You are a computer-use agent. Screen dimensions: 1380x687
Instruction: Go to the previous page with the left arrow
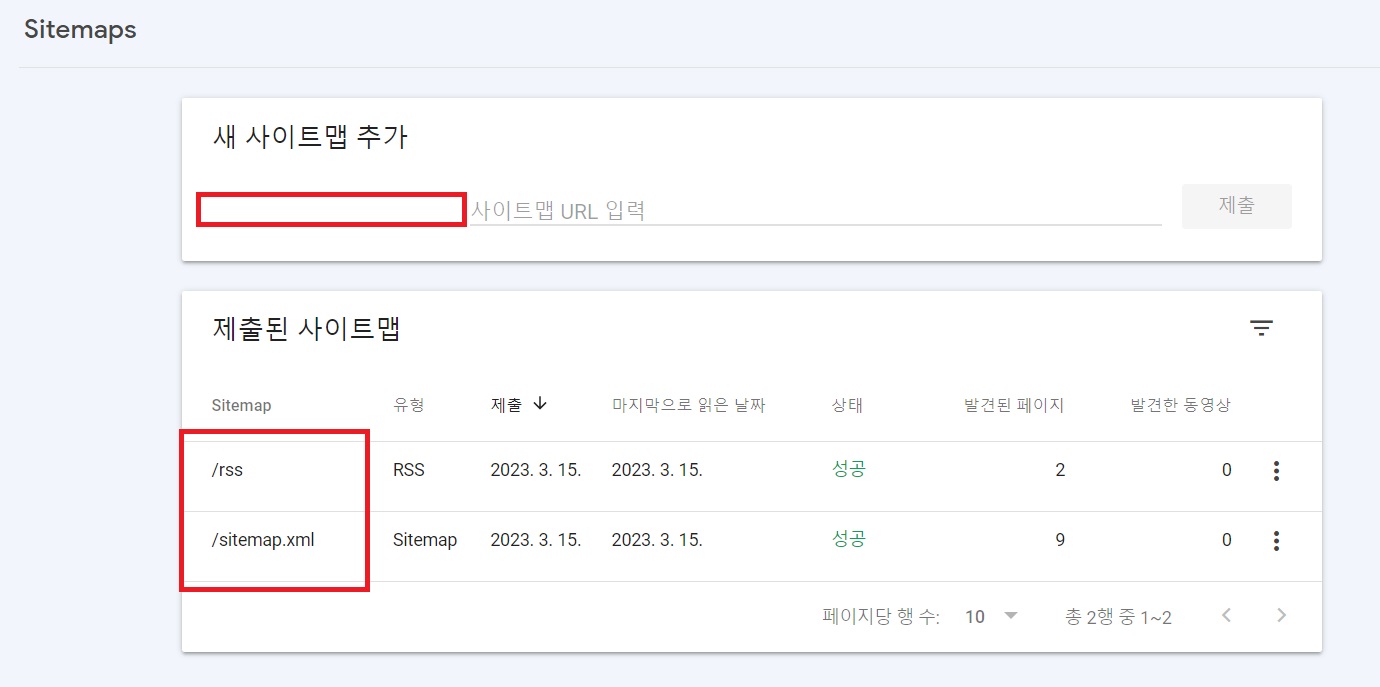(x=1226, y=616)
